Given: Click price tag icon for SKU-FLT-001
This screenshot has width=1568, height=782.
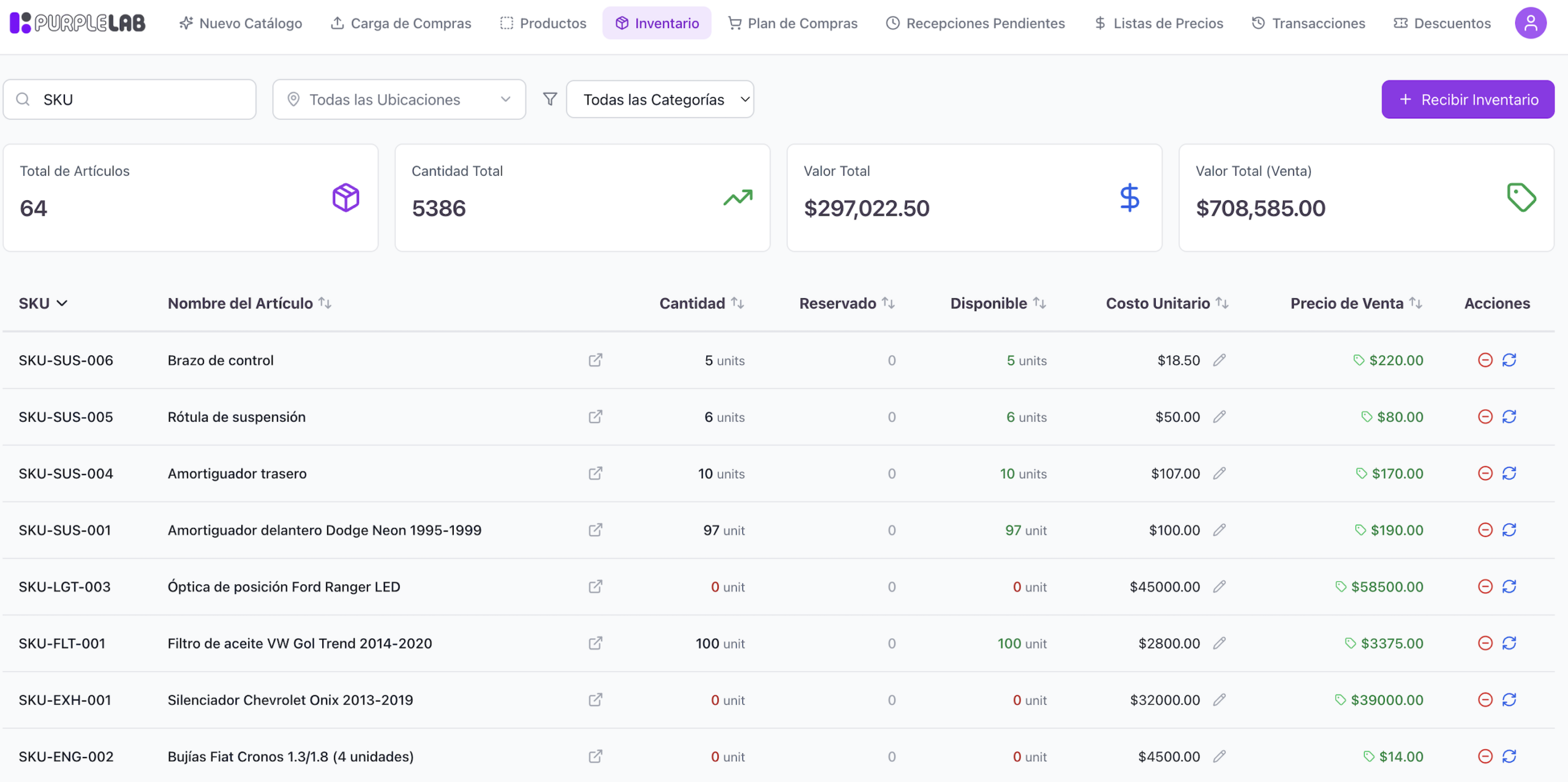Looking at the screenshot, I should pyautogui.click(x=1350, y=644).
